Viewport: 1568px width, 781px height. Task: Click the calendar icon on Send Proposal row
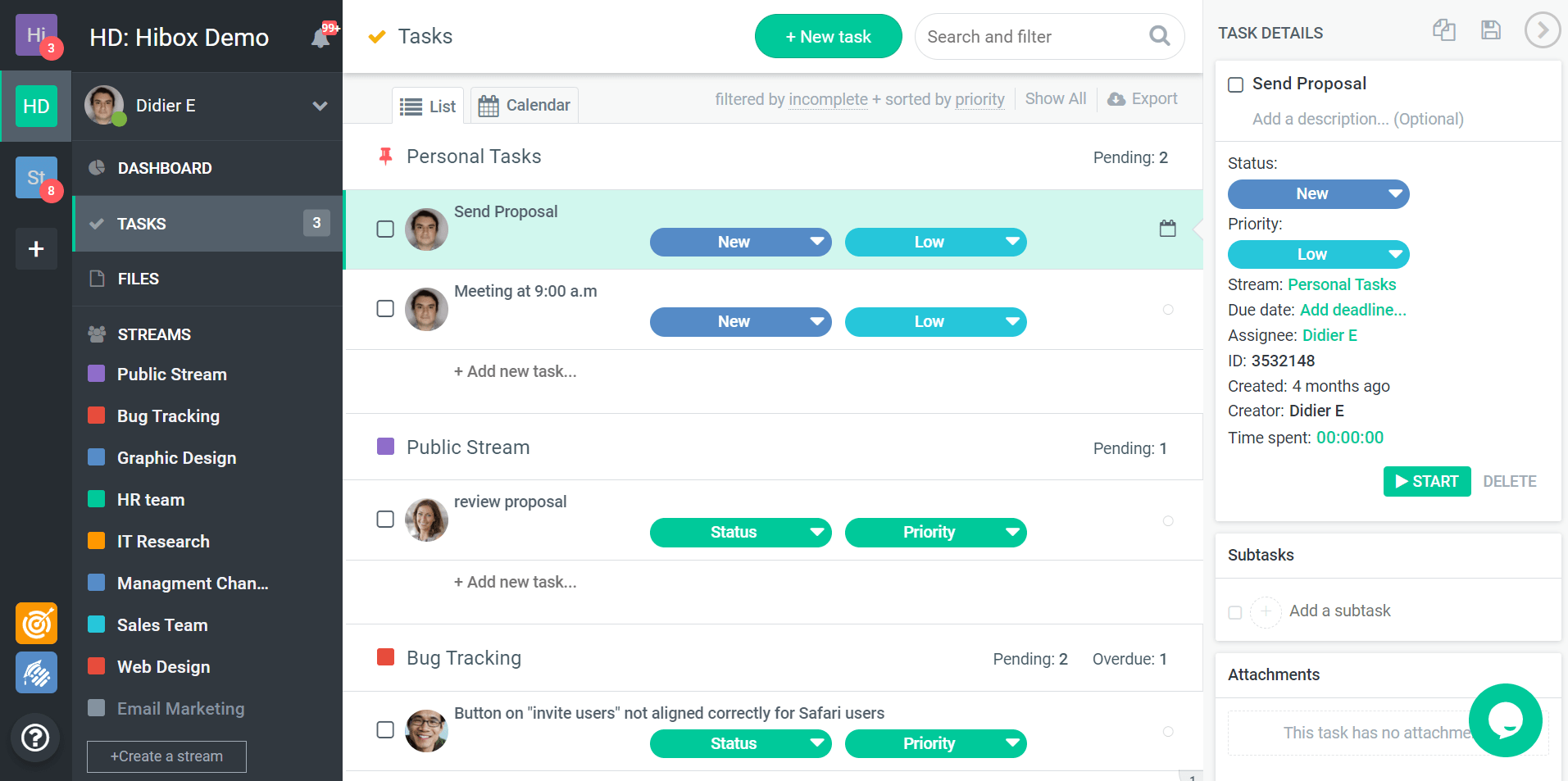(1167, 229)
